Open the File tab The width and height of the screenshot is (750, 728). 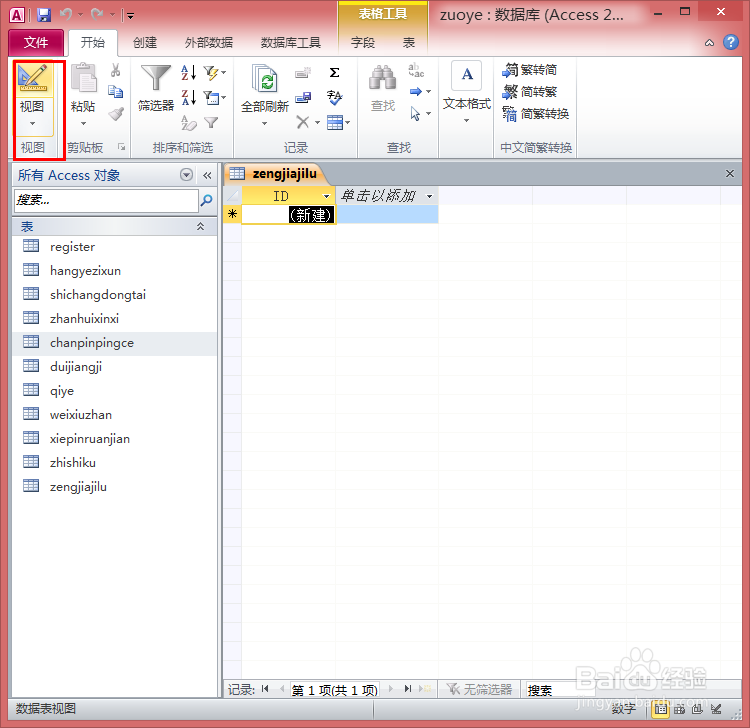point(36,43)
